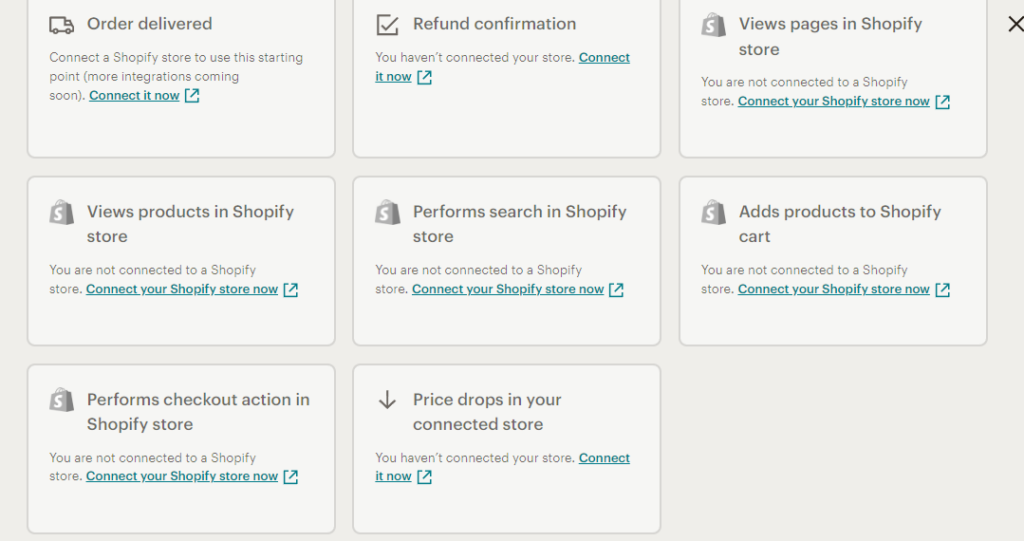The image size is (1024, 541).
Task: Follow Connect your Shopify store link, Performs checkout
Action: pyautogui.click(x=182, y=476)
